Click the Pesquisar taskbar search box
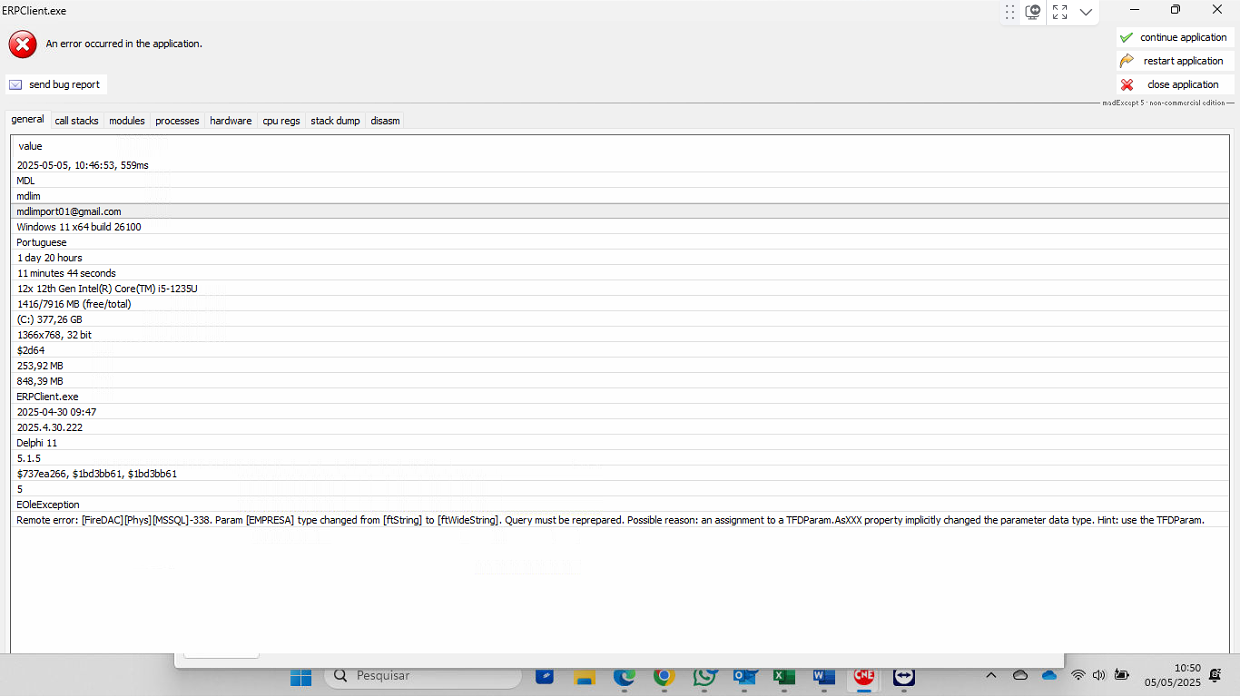This screenshot has height=696, width=1240. (423, 676)
